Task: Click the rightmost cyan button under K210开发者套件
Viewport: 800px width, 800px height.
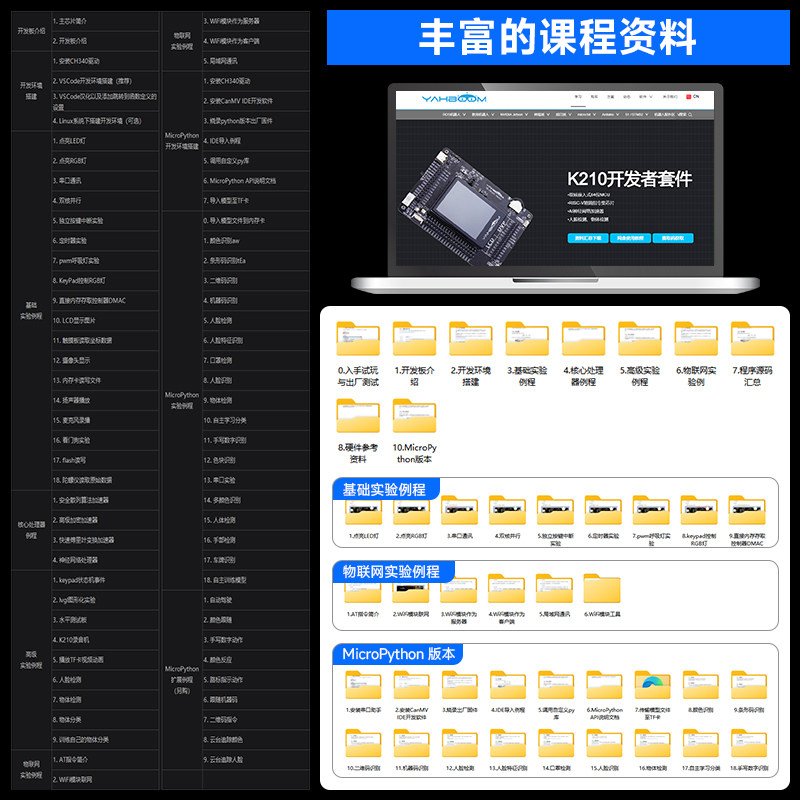Action: pos(673,238)
